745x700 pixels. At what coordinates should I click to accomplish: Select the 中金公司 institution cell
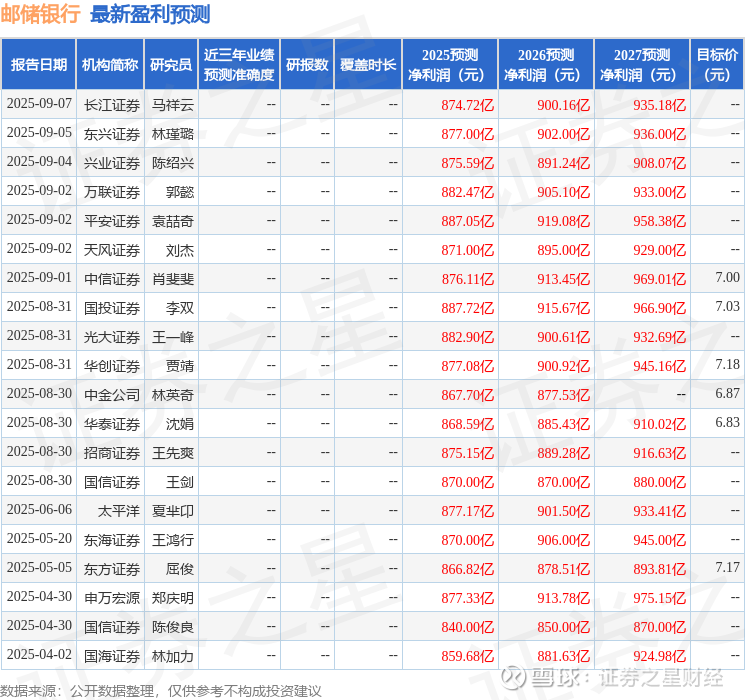112,395
